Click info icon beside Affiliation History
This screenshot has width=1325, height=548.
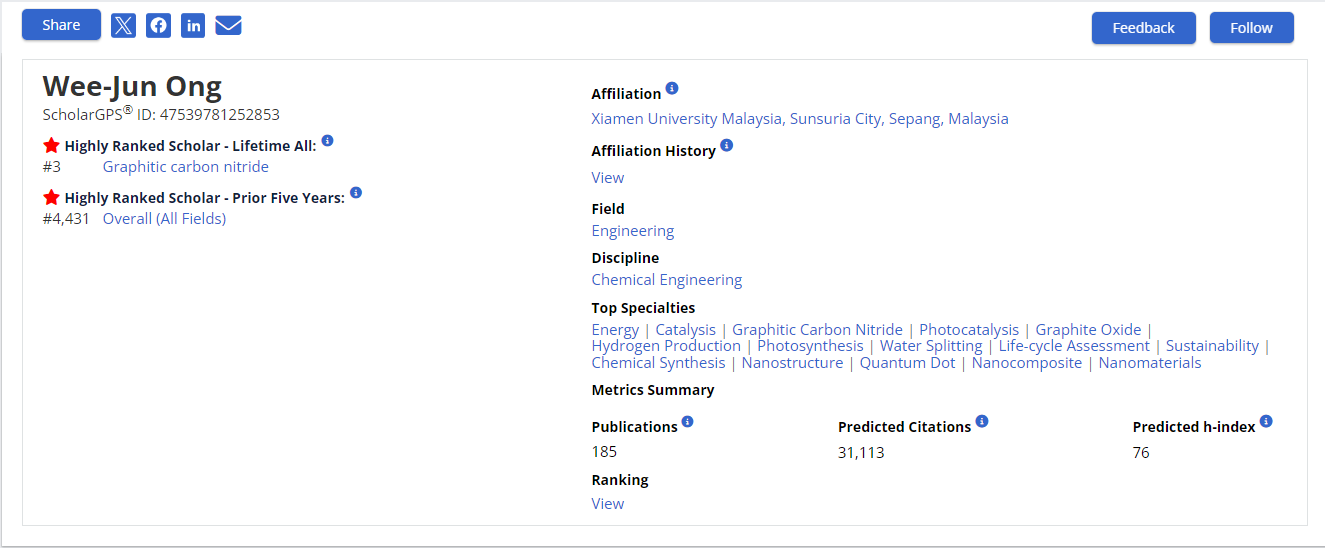click(x=727, y=146)
